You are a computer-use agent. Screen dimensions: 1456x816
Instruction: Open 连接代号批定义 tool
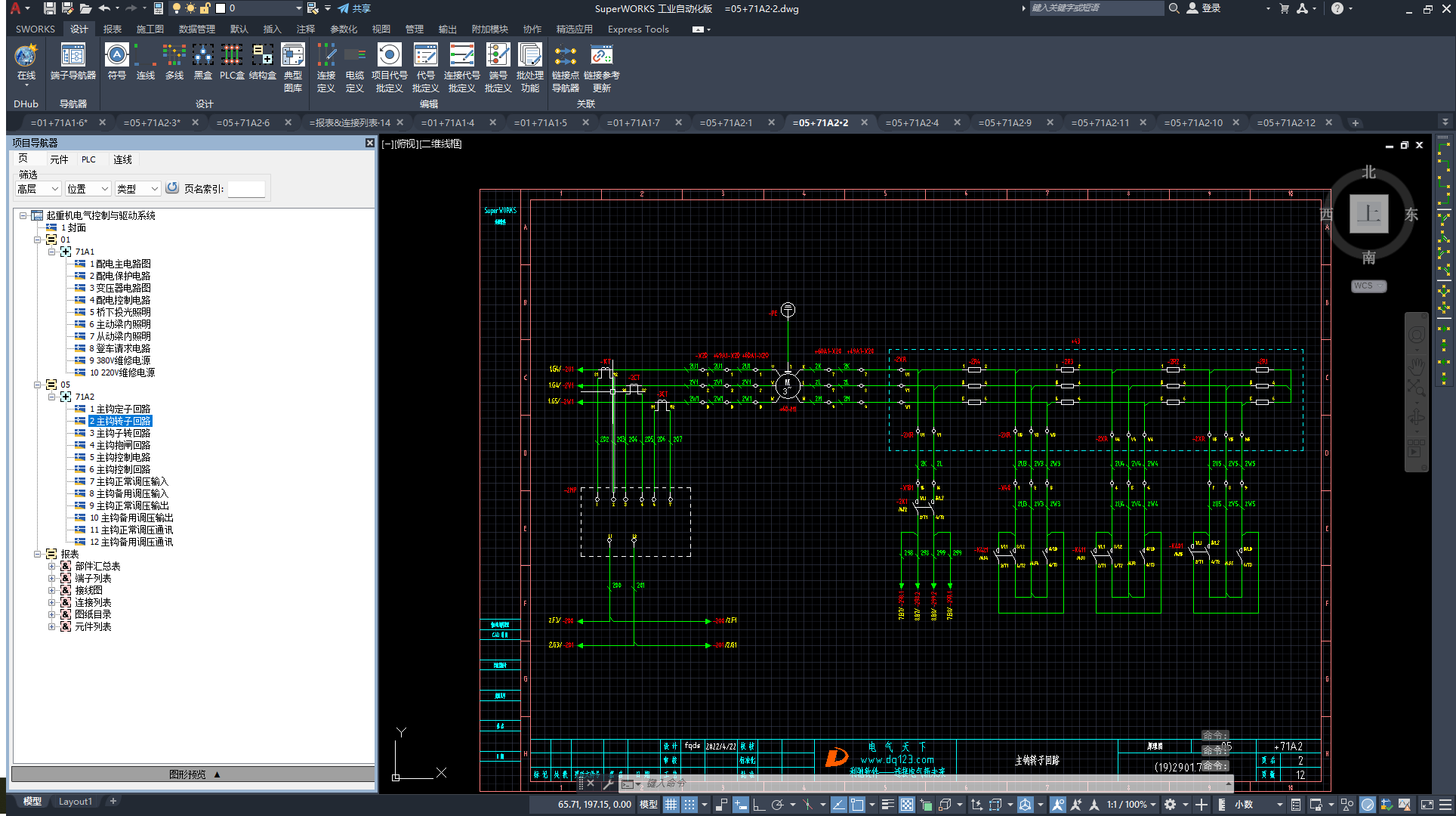tap(461, 68)
